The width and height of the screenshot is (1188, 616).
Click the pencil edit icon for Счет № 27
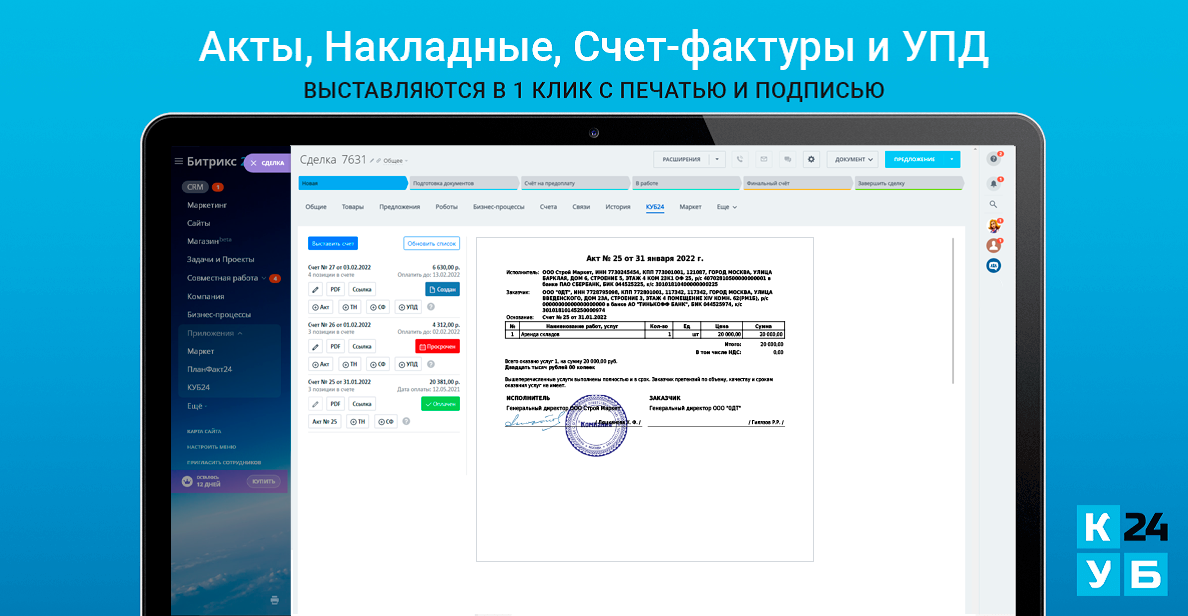coord(315,289)
